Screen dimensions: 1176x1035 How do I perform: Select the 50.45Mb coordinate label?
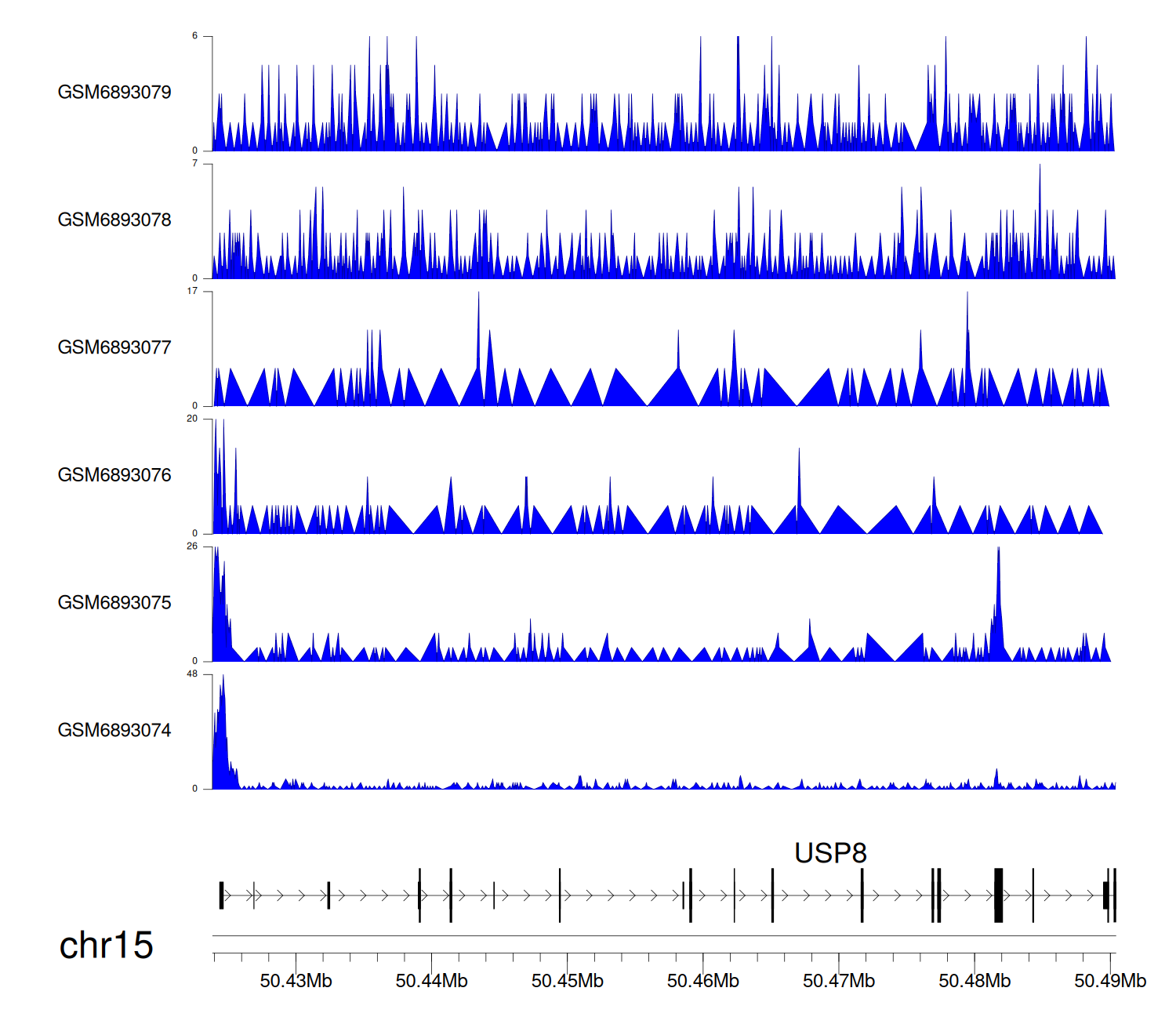click(x=567, y=981)
